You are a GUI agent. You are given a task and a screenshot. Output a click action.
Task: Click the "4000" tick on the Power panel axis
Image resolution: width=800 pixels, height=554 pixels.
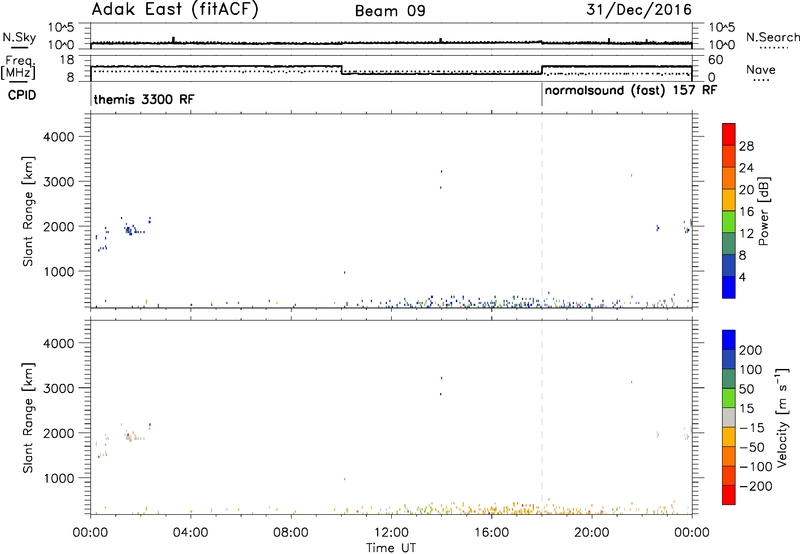(x=59, y=137)
